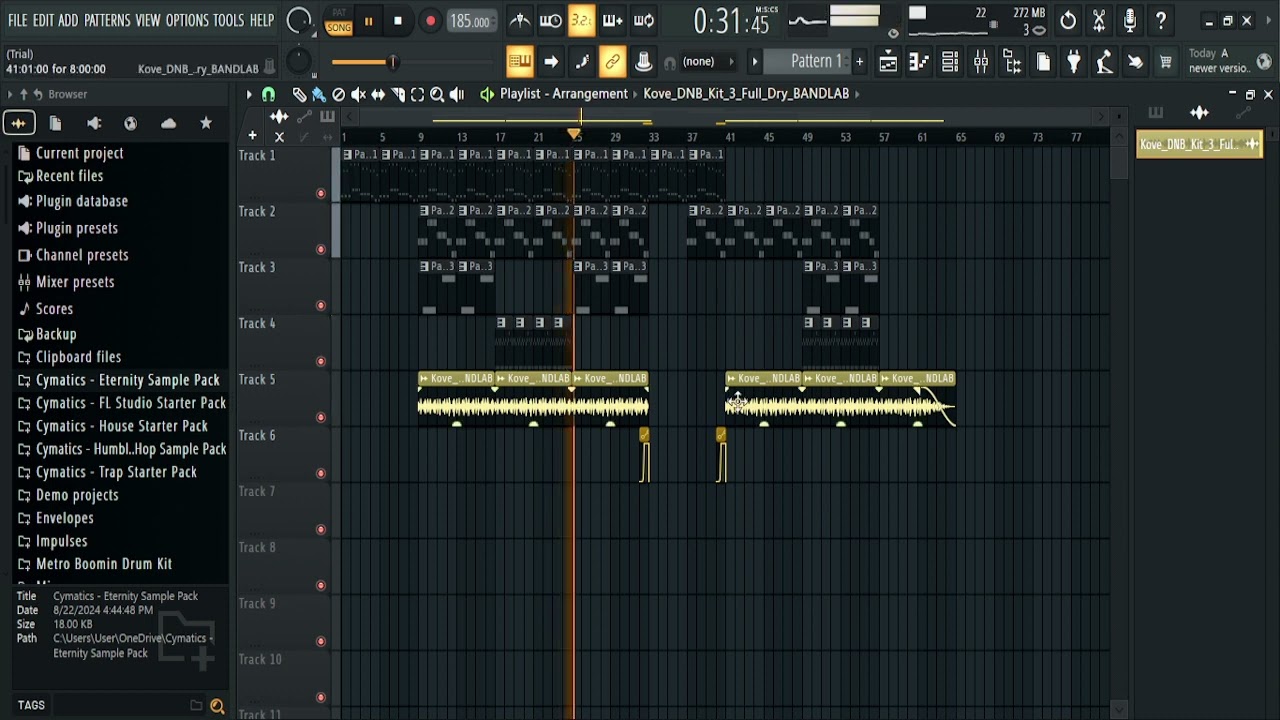Pause playback with the pause button
Screen dimensions: 1280x720
point(368,21)
